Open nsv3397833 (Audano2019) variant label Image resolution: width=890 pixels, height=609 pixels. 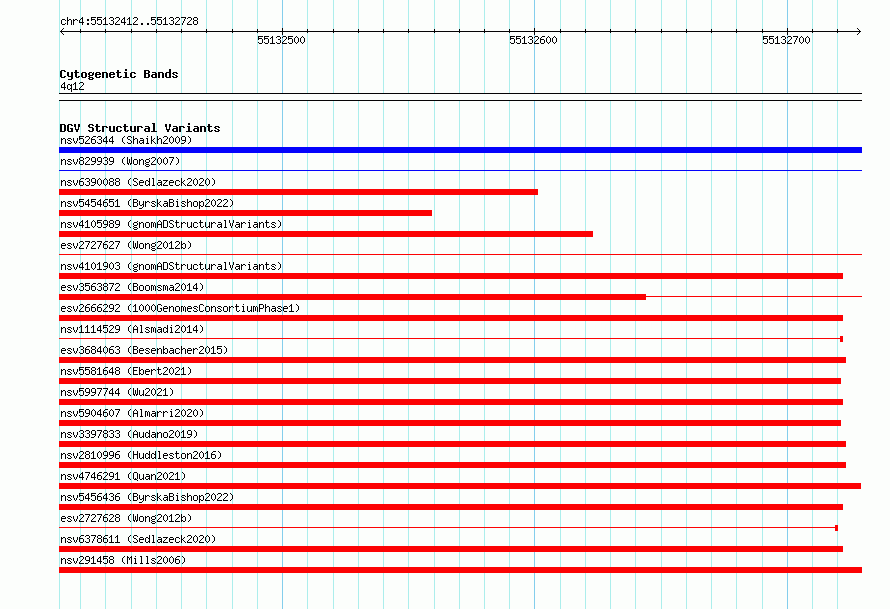pyautogui.click(x=129, y=434)
